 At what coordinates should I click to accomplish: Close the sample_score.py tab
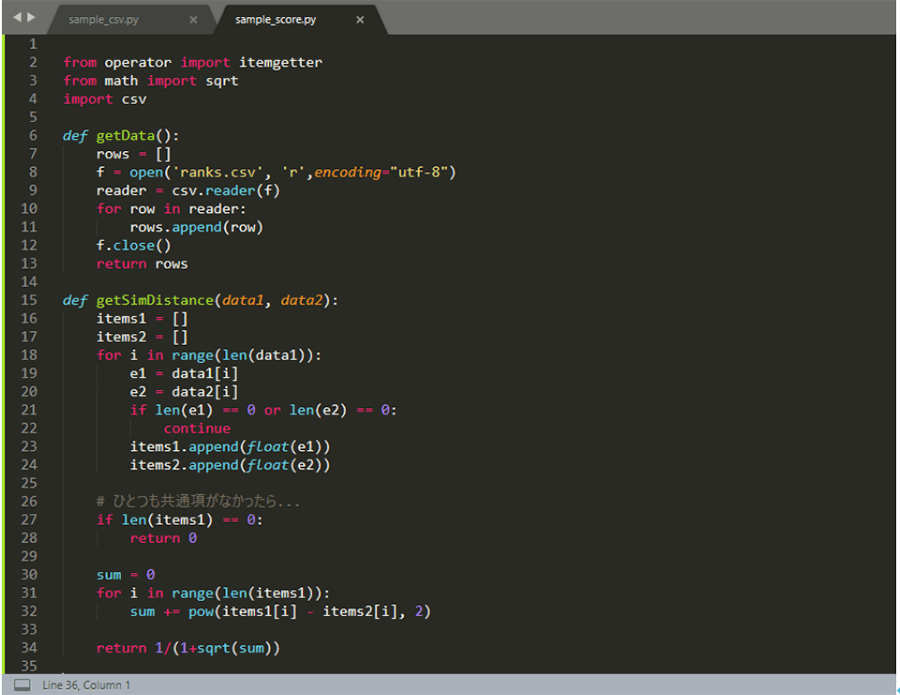(360, 20)
